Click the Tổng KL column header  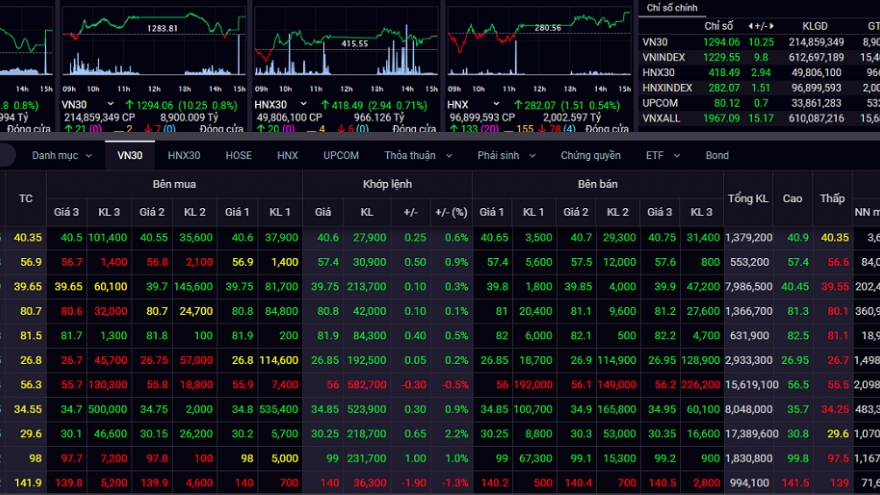coord(748,198)
